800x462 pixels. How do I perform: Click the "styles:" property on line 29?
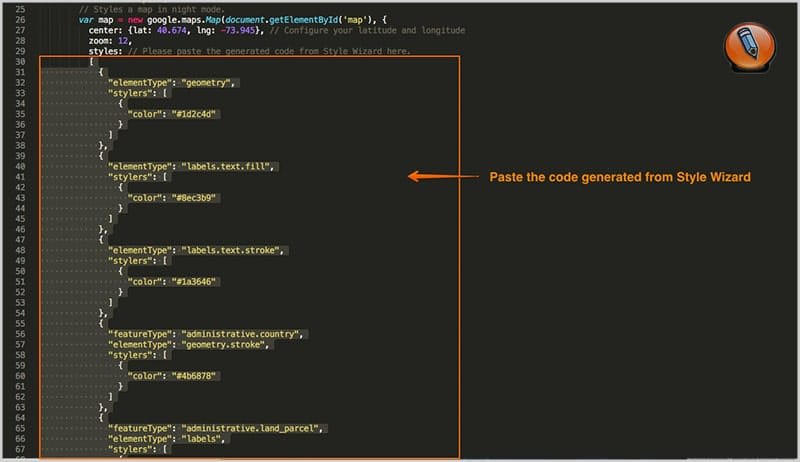(105, 51)
